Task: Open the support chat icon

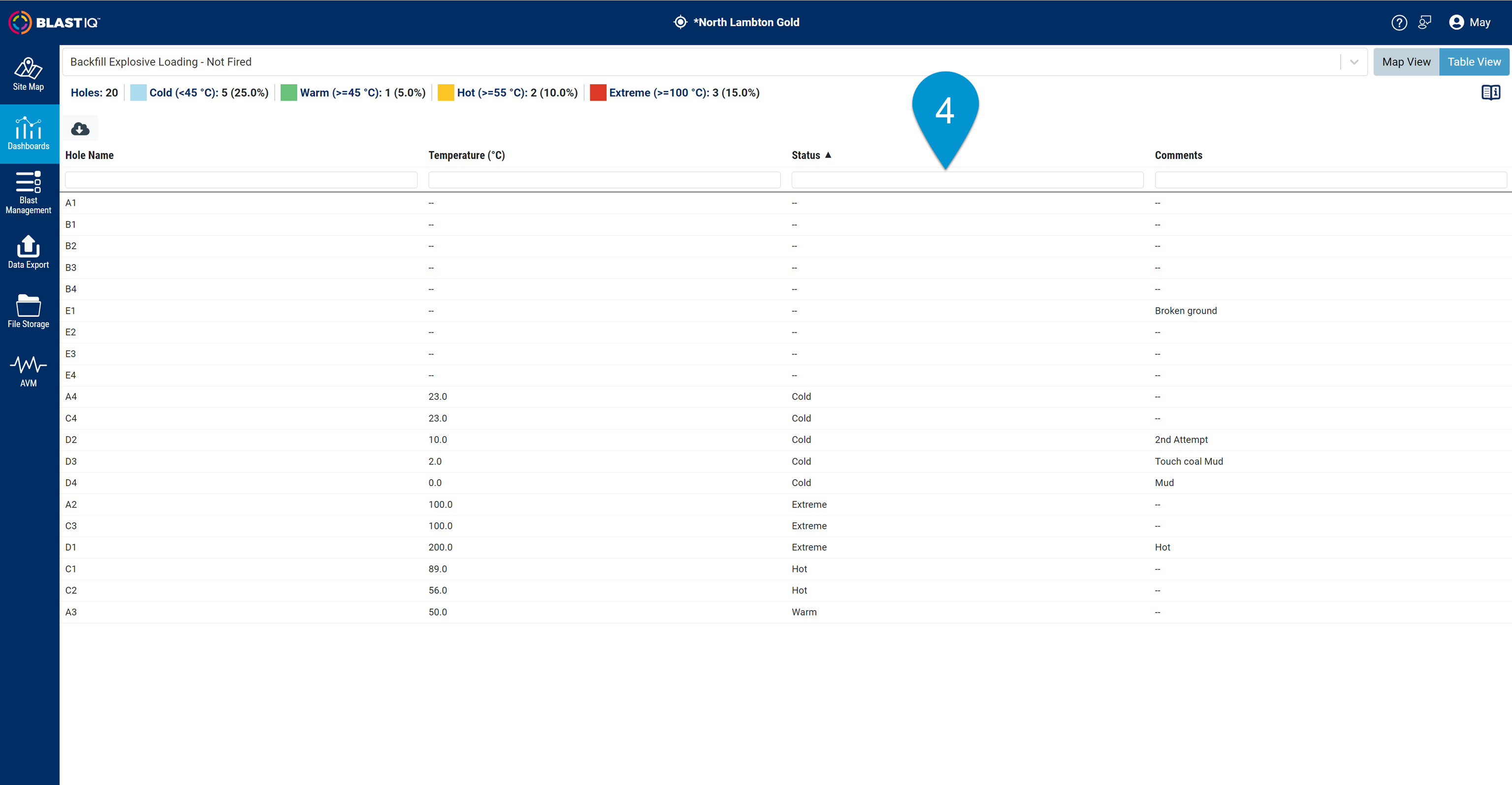Action: 1424,22
